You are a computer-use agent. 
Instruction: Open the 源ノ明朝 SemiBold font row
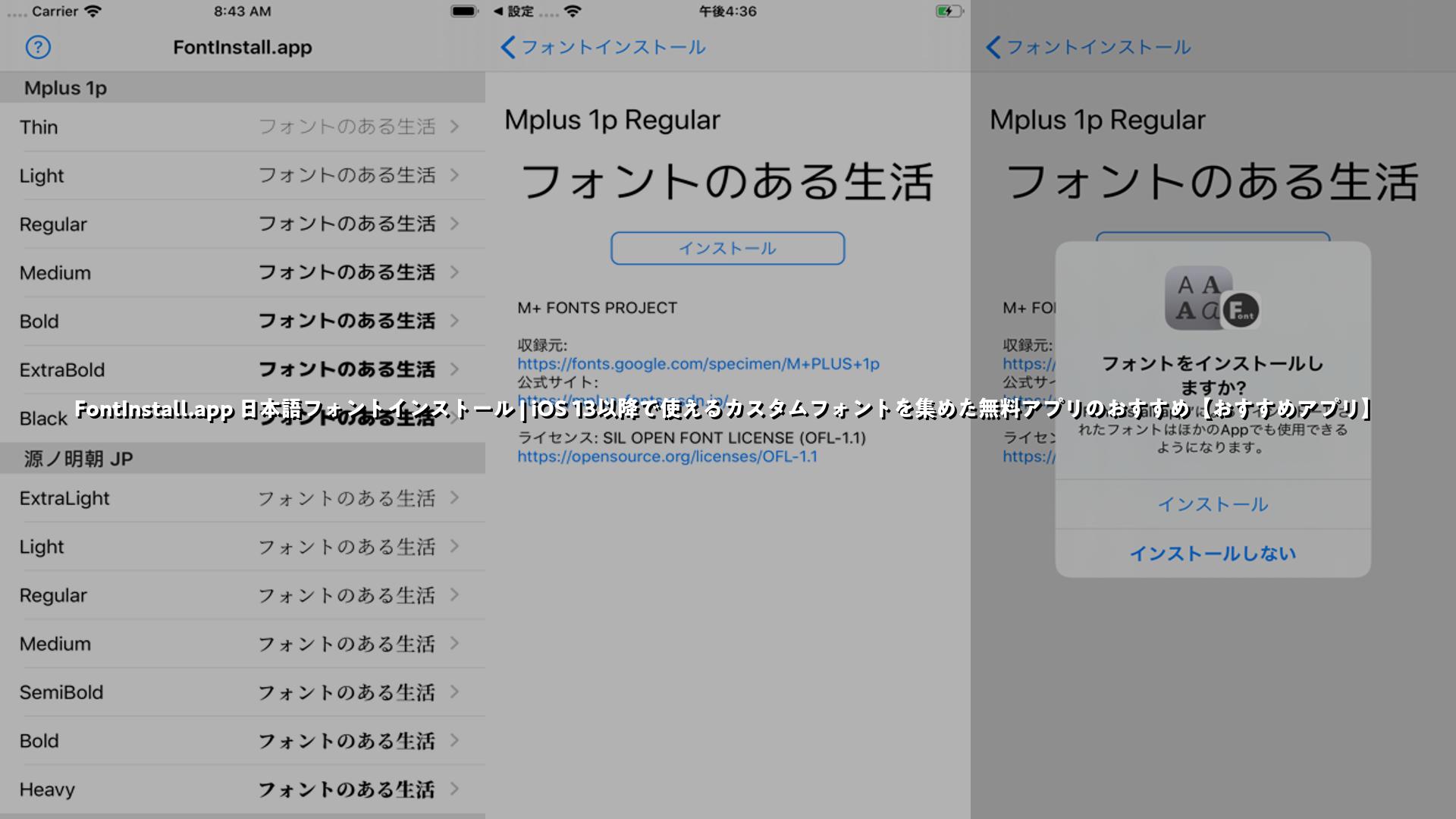coord(243,692)
